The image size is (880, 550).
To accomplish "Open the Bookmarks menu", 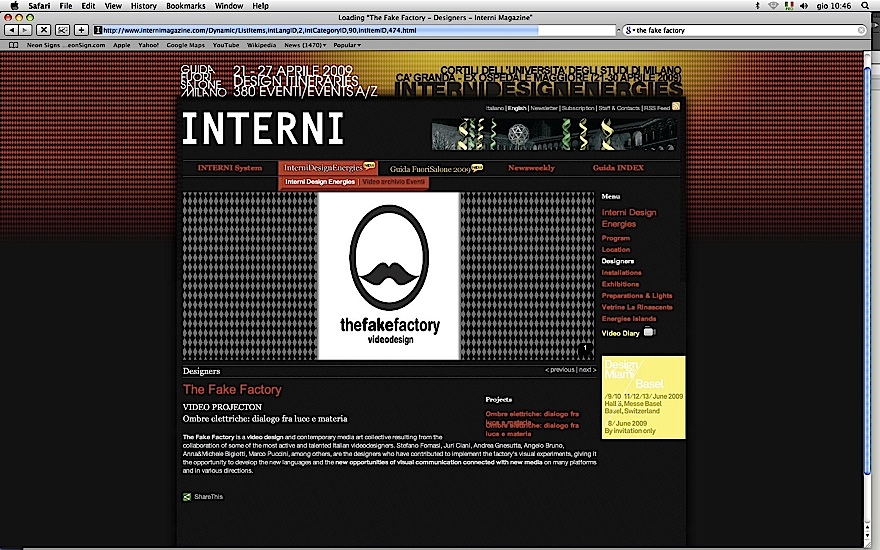I will pyautogui.click(x=185, y=6).
